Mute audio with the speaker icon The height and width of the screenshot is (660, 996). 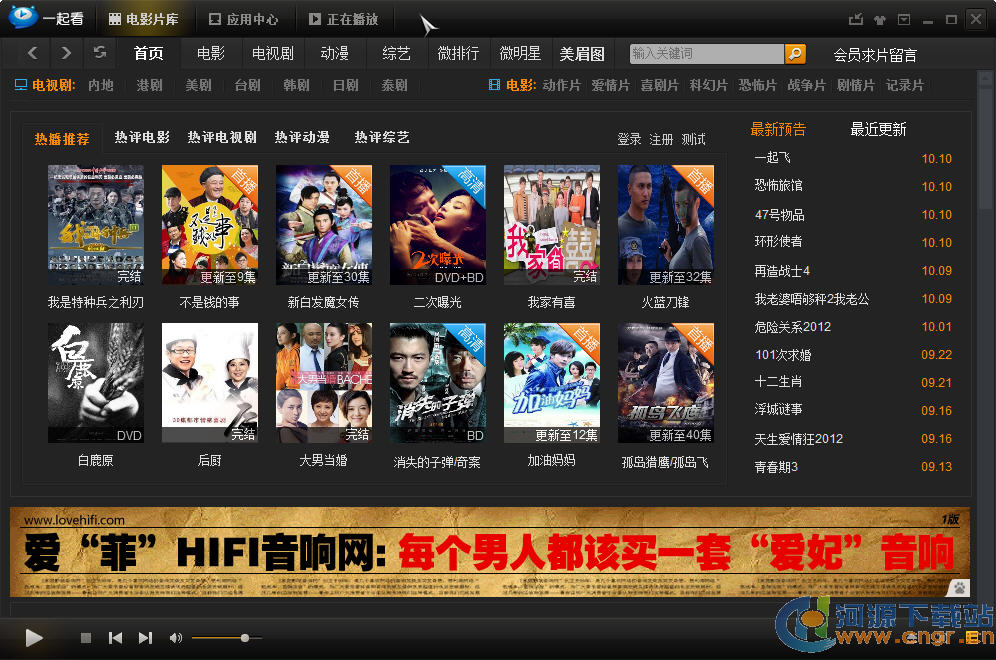(x=176, y=638)
